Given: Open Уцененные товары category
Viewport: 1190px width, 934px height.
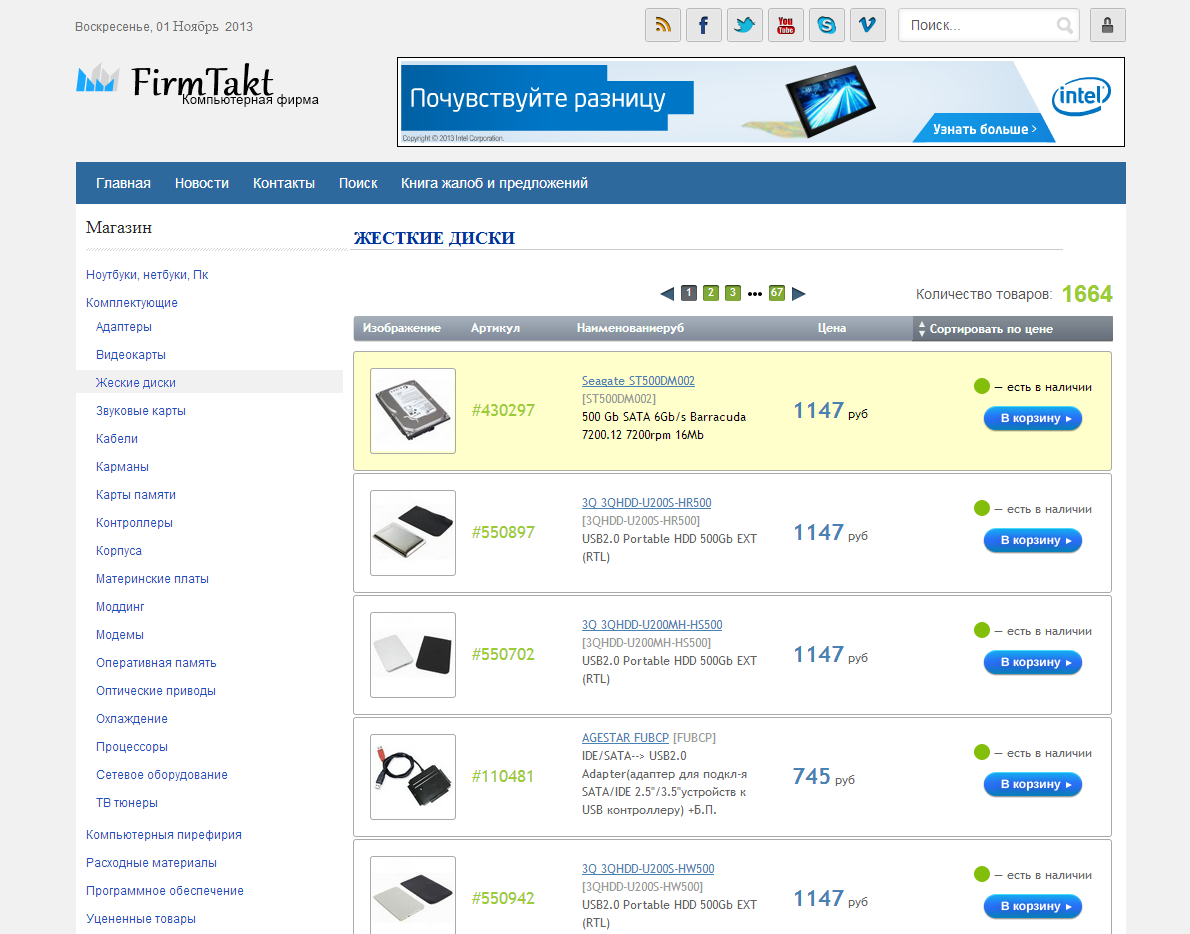Looking at the screenshot, I should pyautogui.click(x=140, y=919).
